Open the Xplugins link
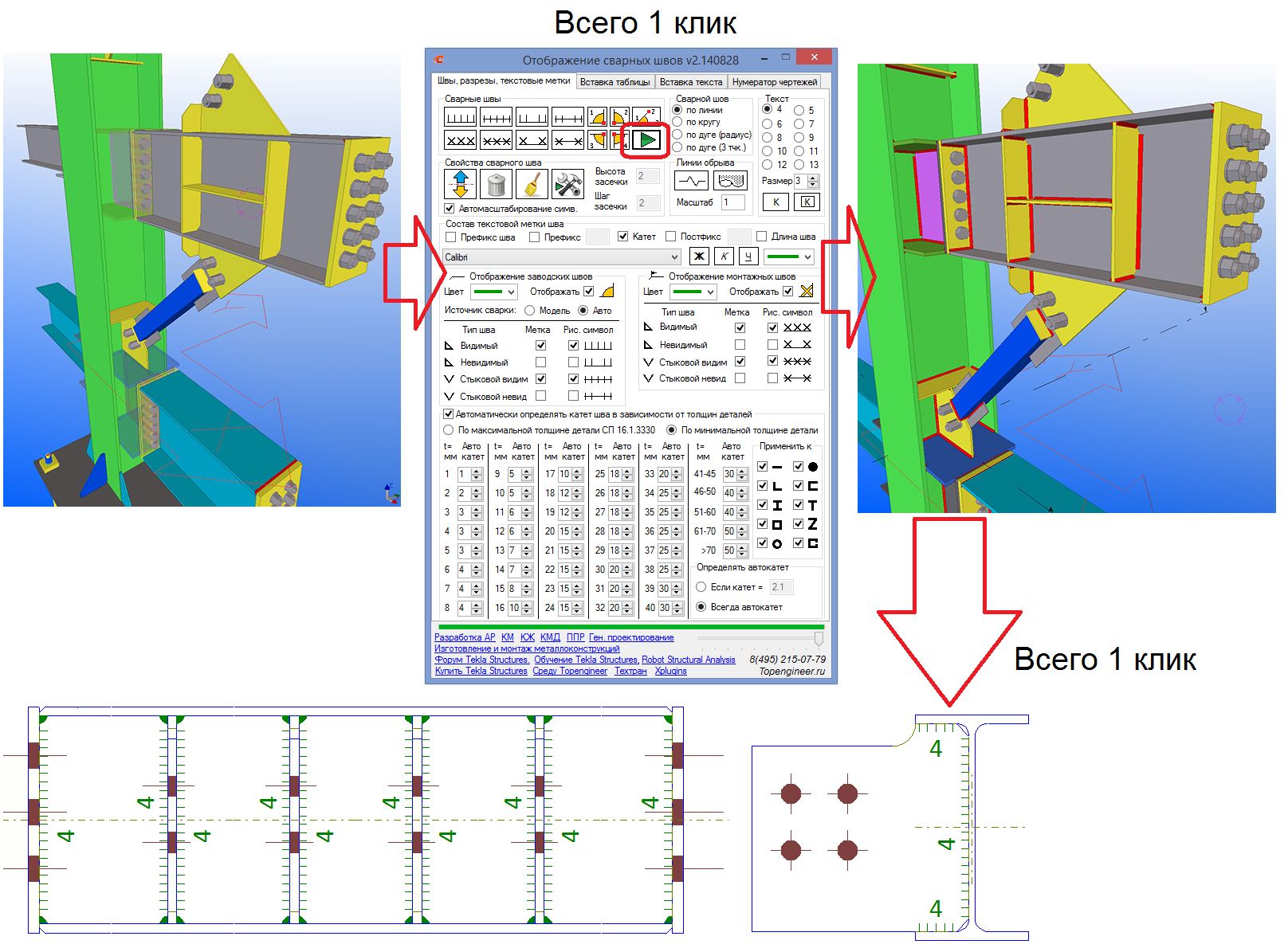 tap(670, 671)
